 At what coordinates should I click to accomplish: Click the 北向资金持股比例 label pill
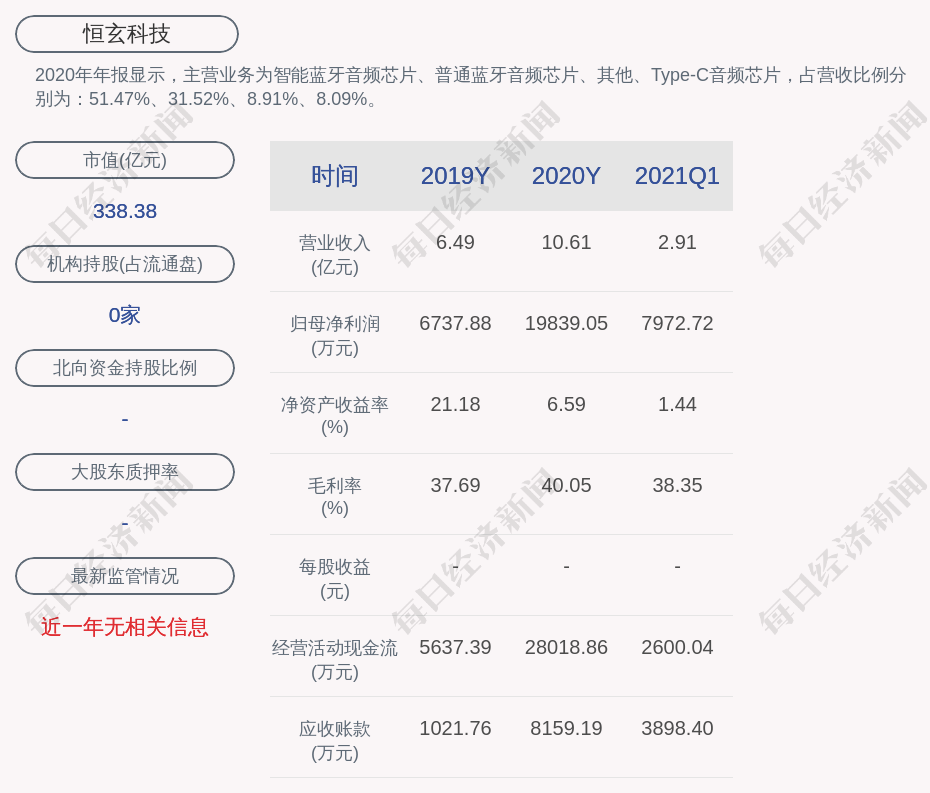click(x=125, y=368)
